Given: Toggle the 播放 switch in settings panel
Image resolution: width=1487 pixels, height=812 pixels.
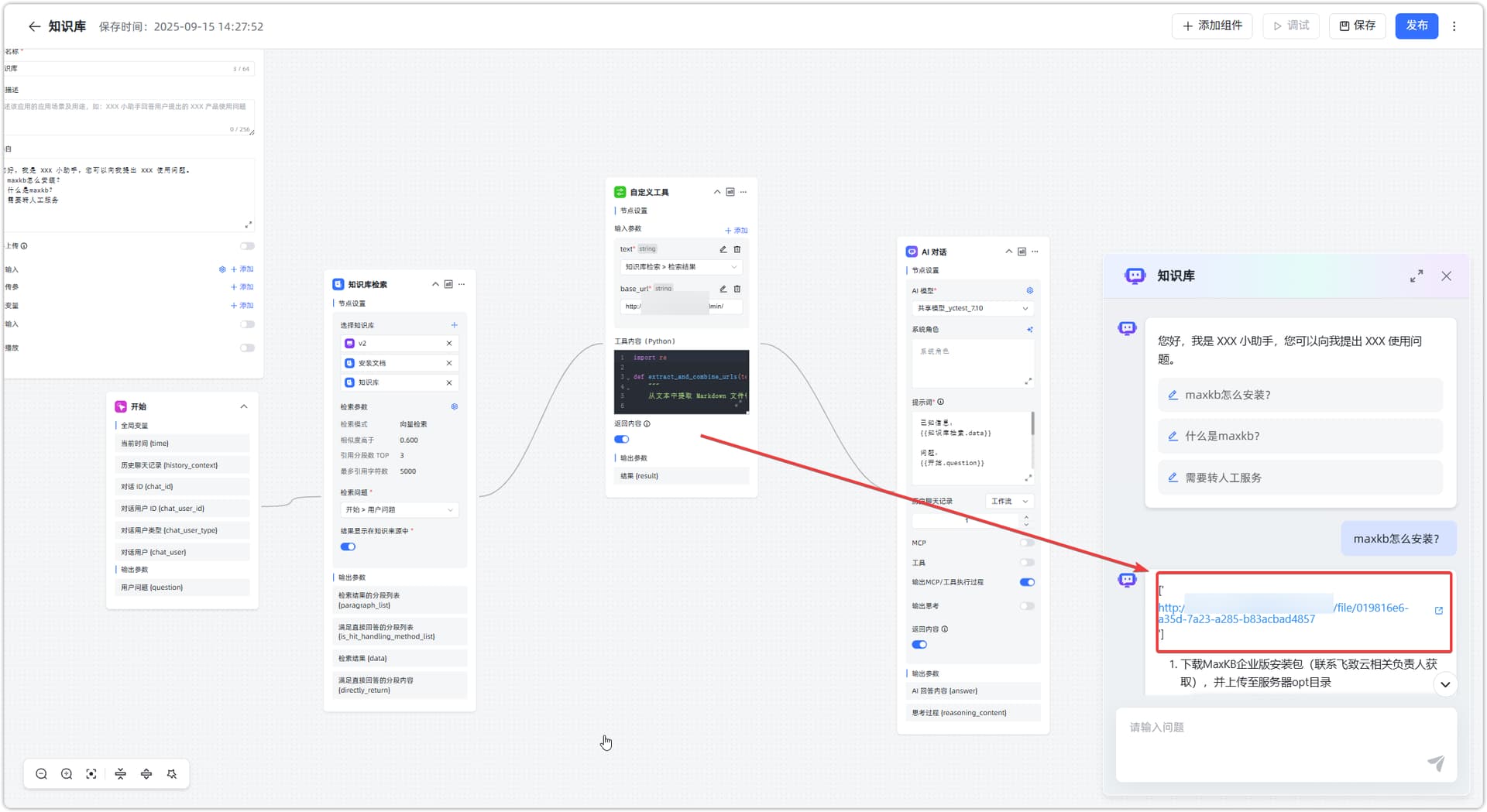Looking at the screenshot, I should tap(247, 348).
